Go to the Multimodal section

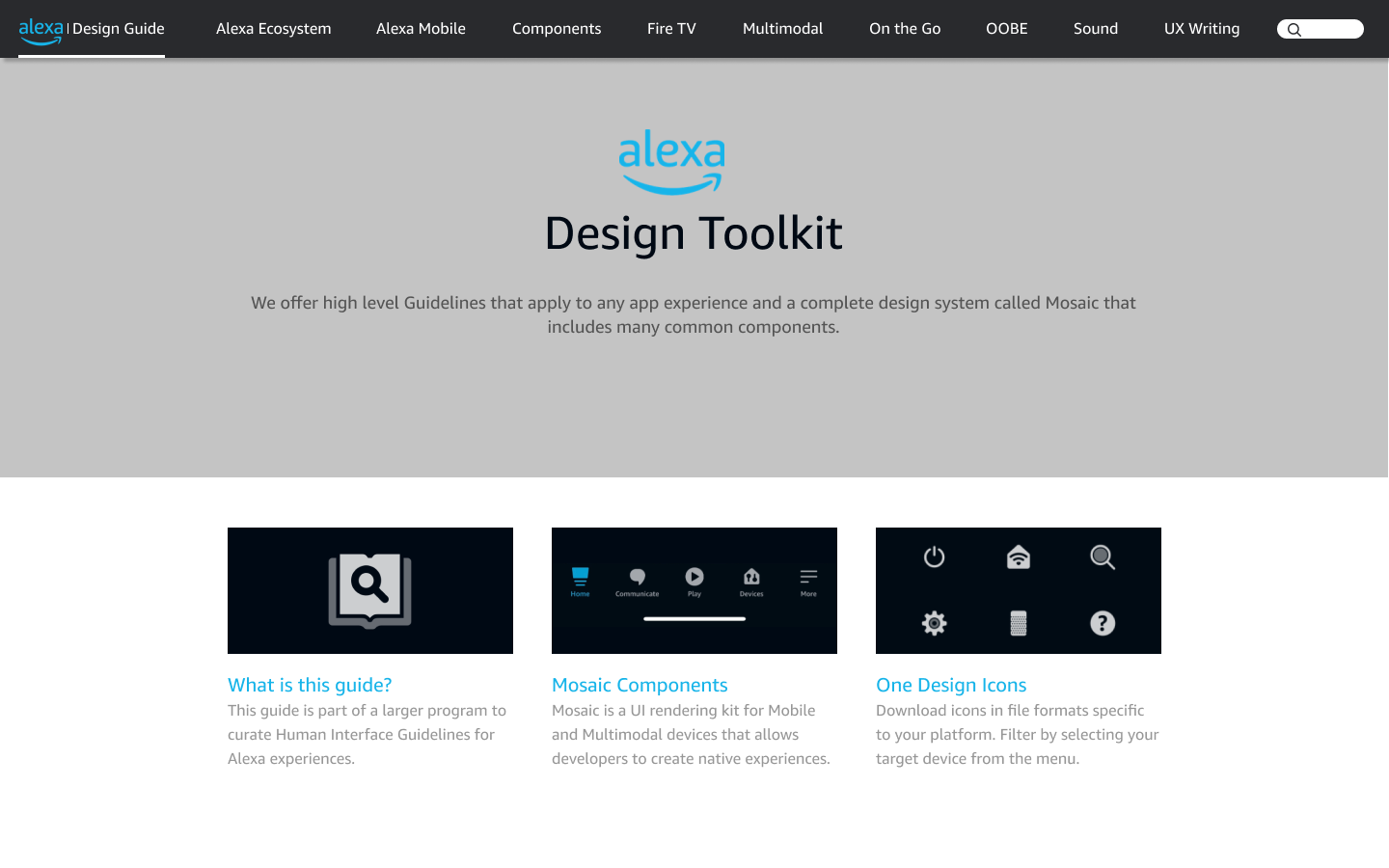point(782,29)
